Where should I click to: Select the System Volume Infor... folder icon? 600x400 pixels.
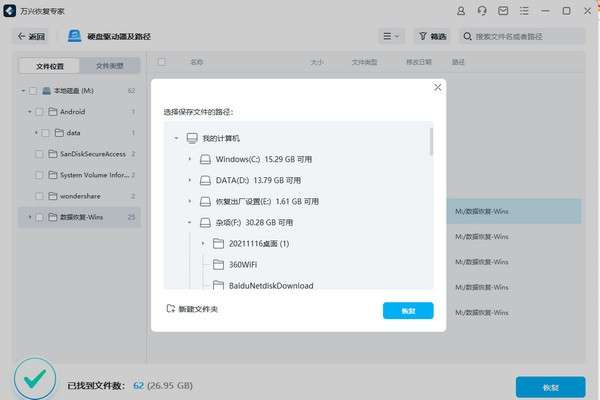tap(53, 175)
